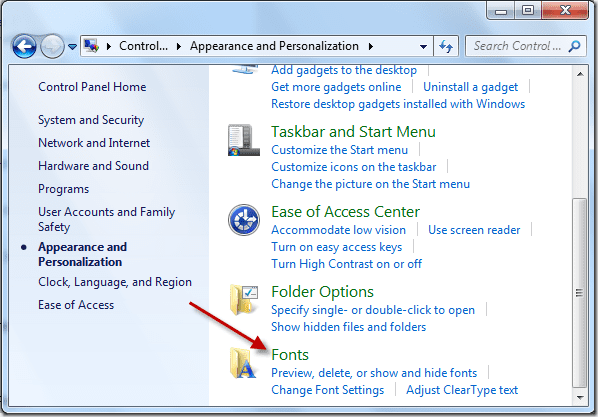Click Show hidden files and folders
This screenshot has width=598, height=417.
349,327
